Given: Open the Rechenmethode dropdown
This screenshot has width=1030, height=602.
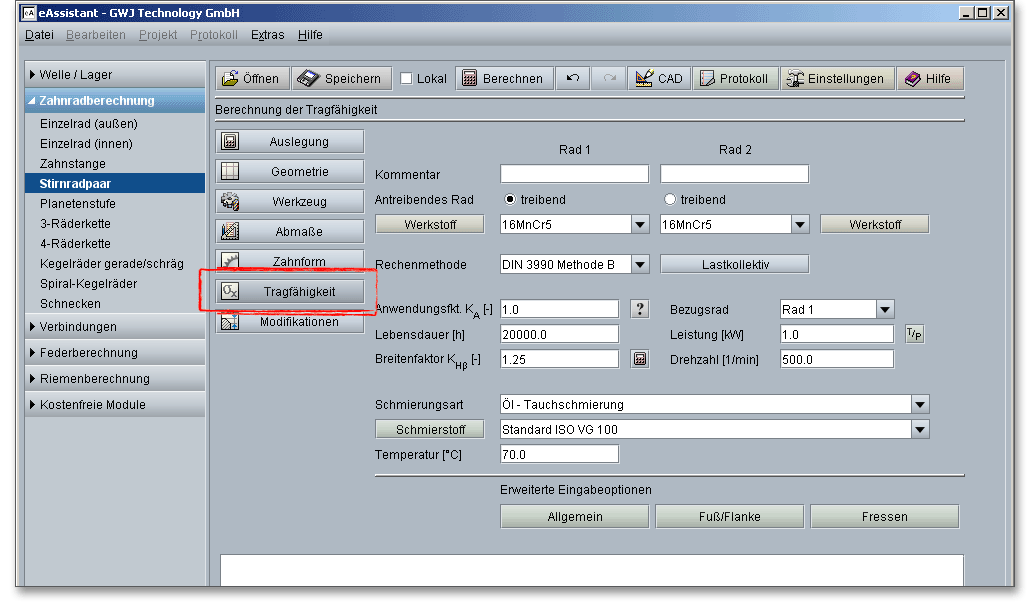Looking at the screenshot, I should [x=640, y=265].
